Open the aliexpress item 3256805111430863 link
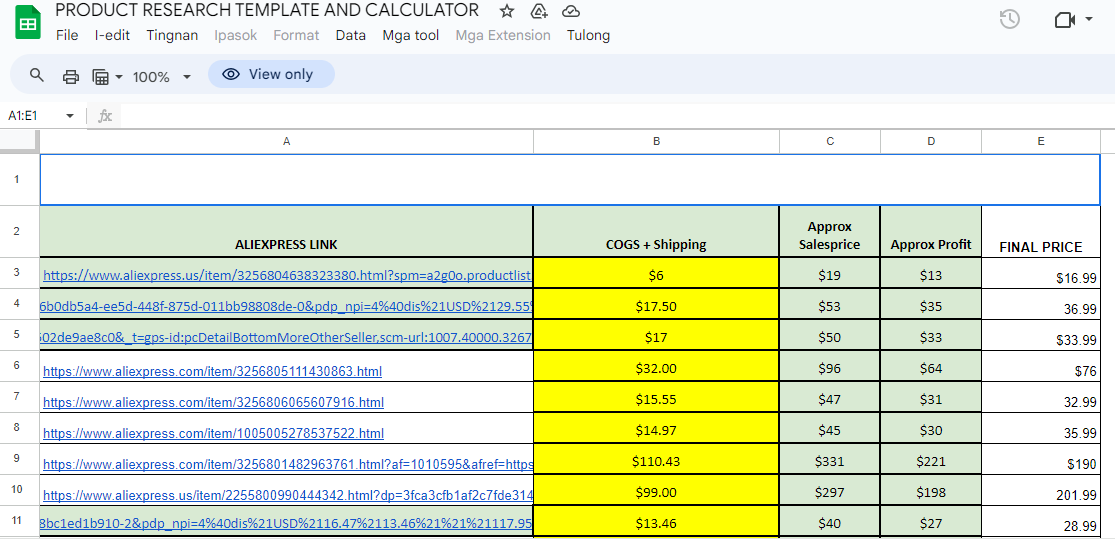The height and width of the screenshot is (539, 1115). (213, 371)
